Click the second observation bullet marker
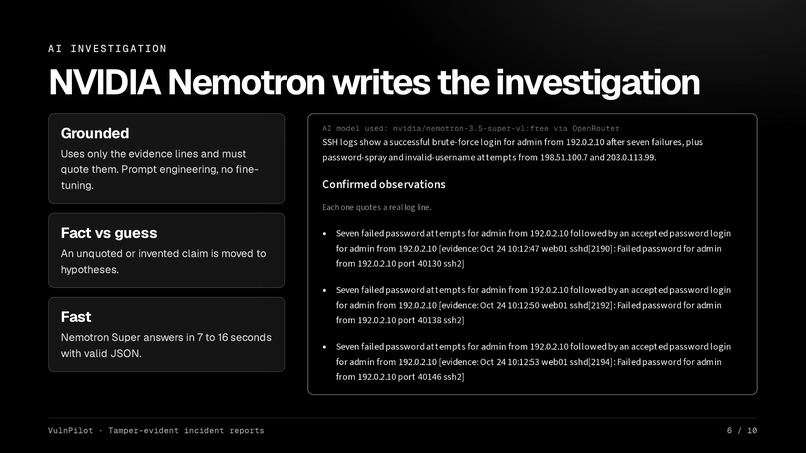The width and height of the screenshot is (806, 453). (324, 290)
